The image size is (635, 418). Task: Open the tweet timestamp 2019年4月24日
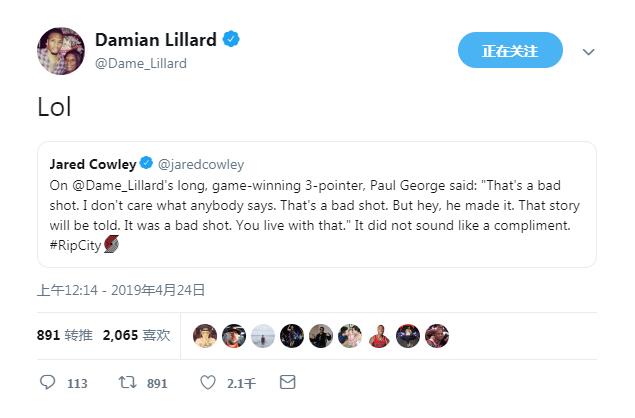coord(121,290)
